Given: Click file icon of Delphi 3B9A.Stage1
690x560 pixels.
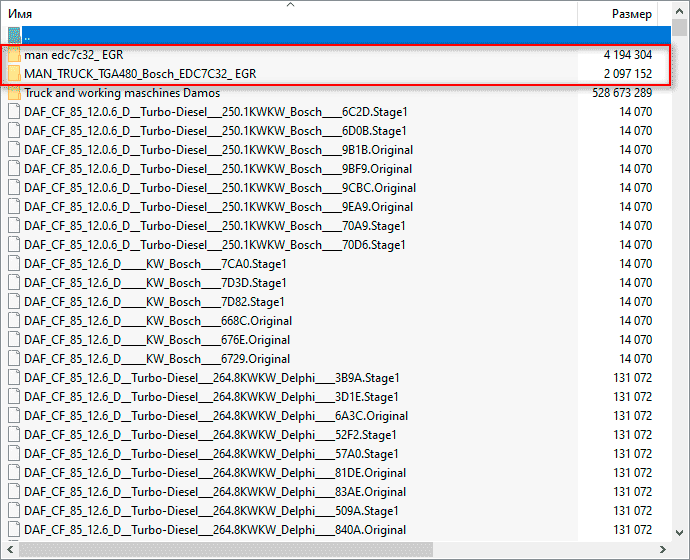Looking at the screenshot, I should pos(14,378).
